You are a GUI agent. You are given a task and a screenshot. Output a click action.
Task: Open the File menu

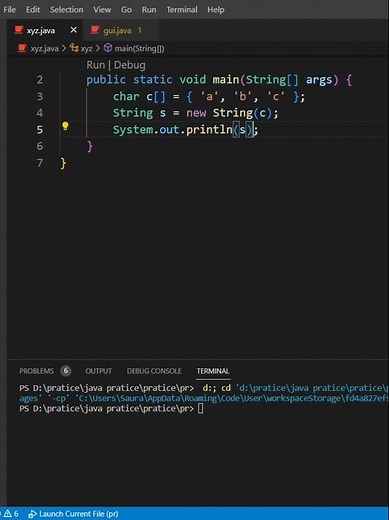[9, 10]
